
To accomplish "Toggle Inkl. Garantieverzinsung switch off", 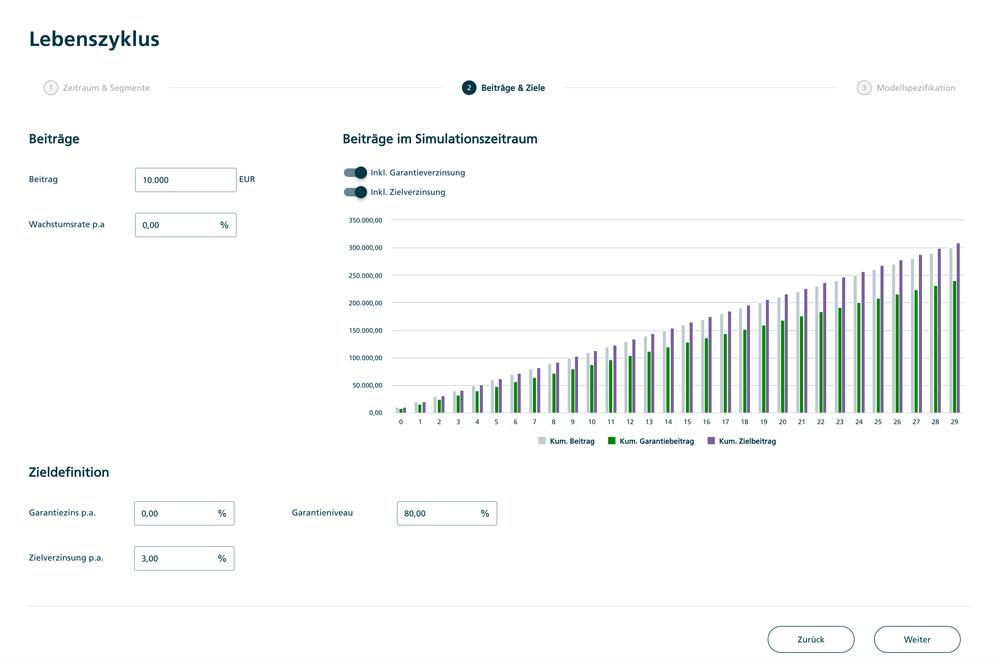I will 355,173.
